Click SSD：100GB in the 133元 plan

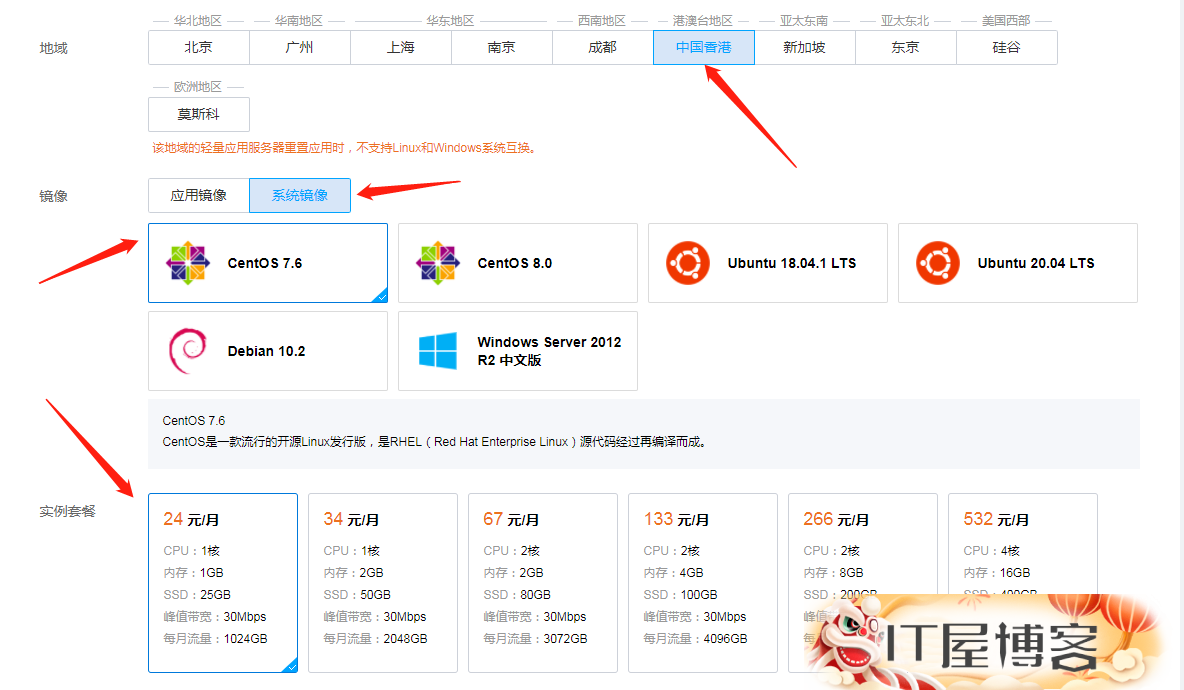click(x=680, y=595)
